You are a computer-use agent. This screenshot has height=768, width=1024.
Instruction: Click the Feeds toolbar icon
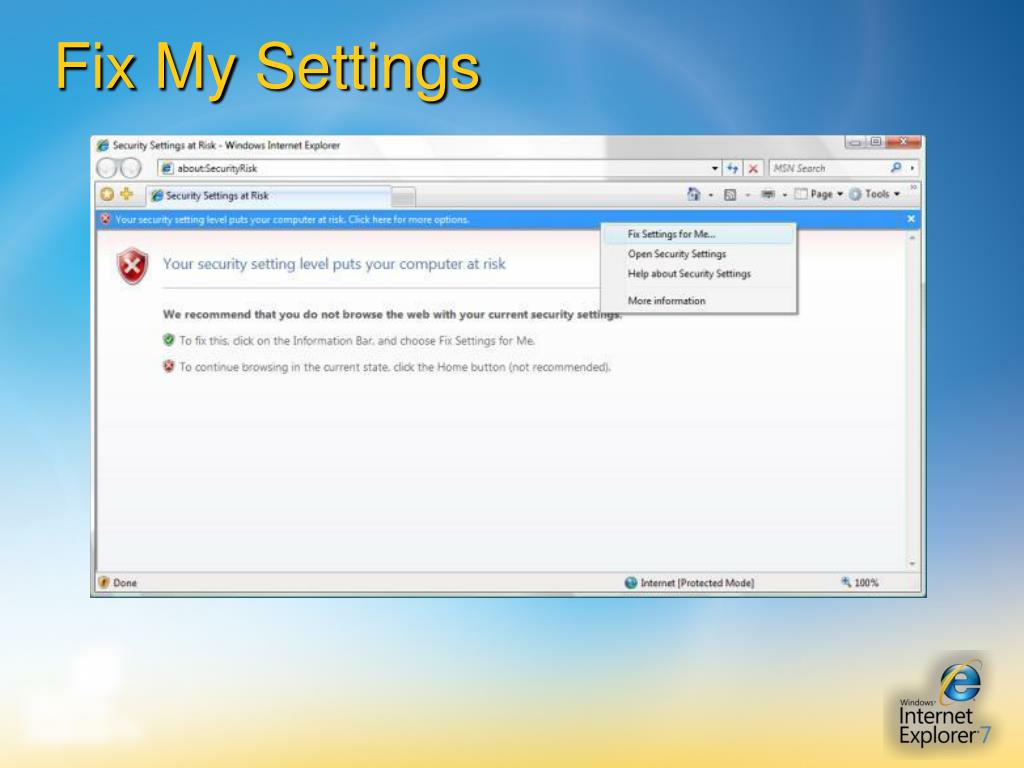click(x=730, y=195)
